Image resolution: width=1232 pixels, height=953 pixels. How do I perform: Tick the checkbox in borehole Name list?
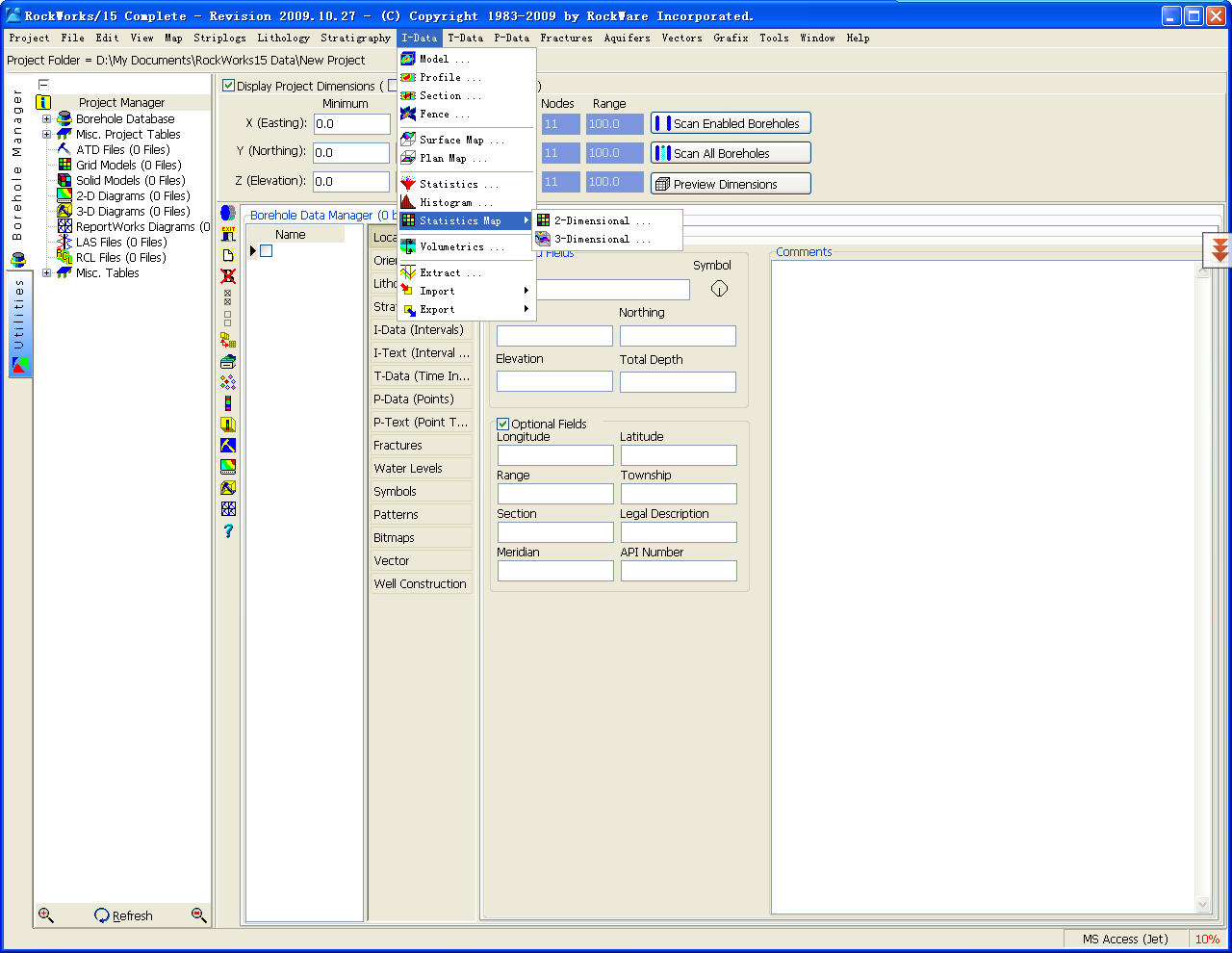tap(267, 250)
